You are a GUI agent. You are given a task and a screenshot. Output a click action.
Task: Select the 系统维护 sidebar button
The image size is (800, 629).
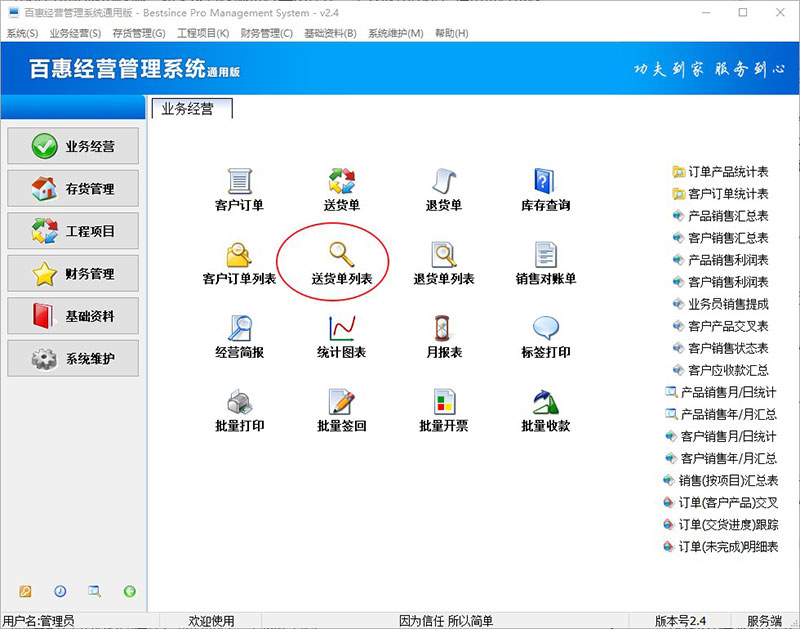(x=73, y=359)
